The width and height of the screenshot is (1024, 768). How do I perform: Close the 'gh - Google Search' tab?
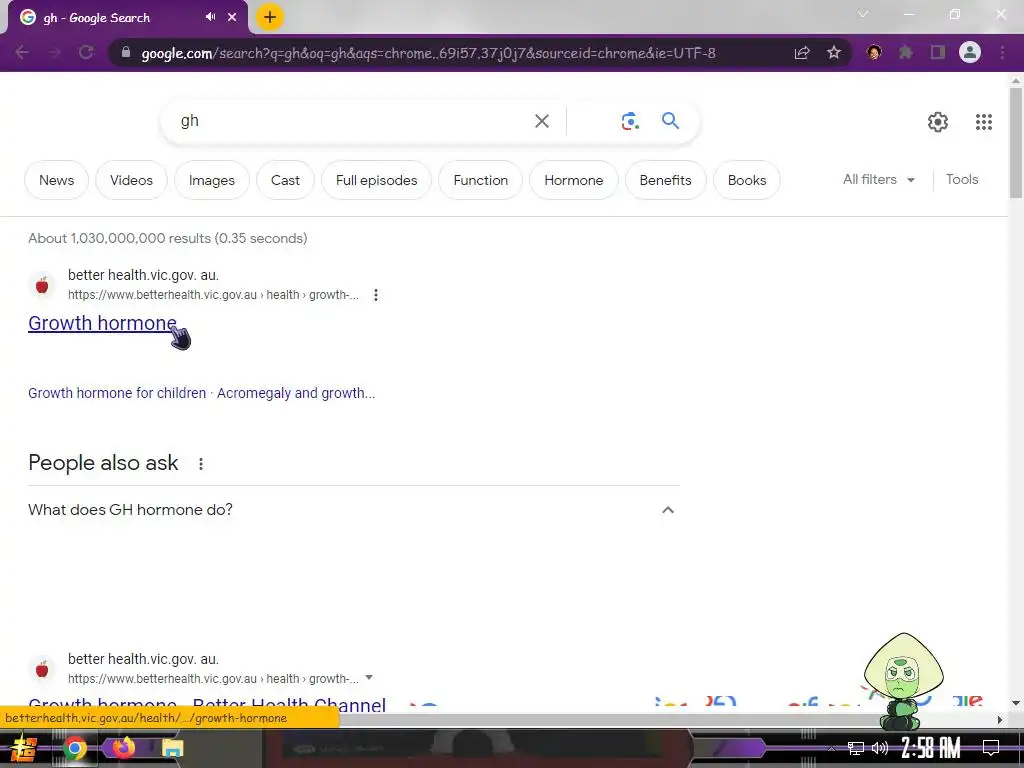tap(232, 17)
